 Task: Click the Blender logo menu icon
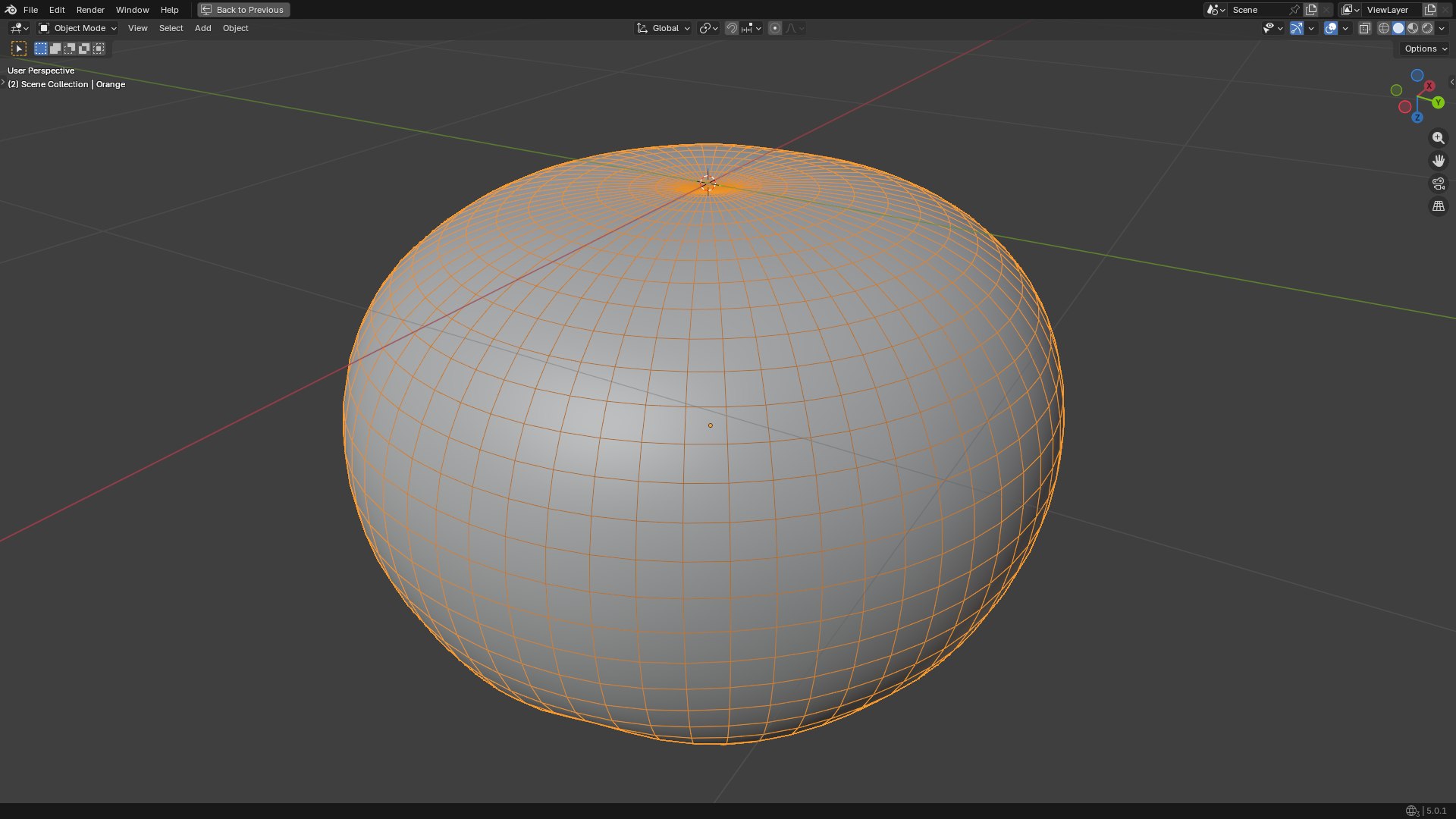tap(11, 10)
